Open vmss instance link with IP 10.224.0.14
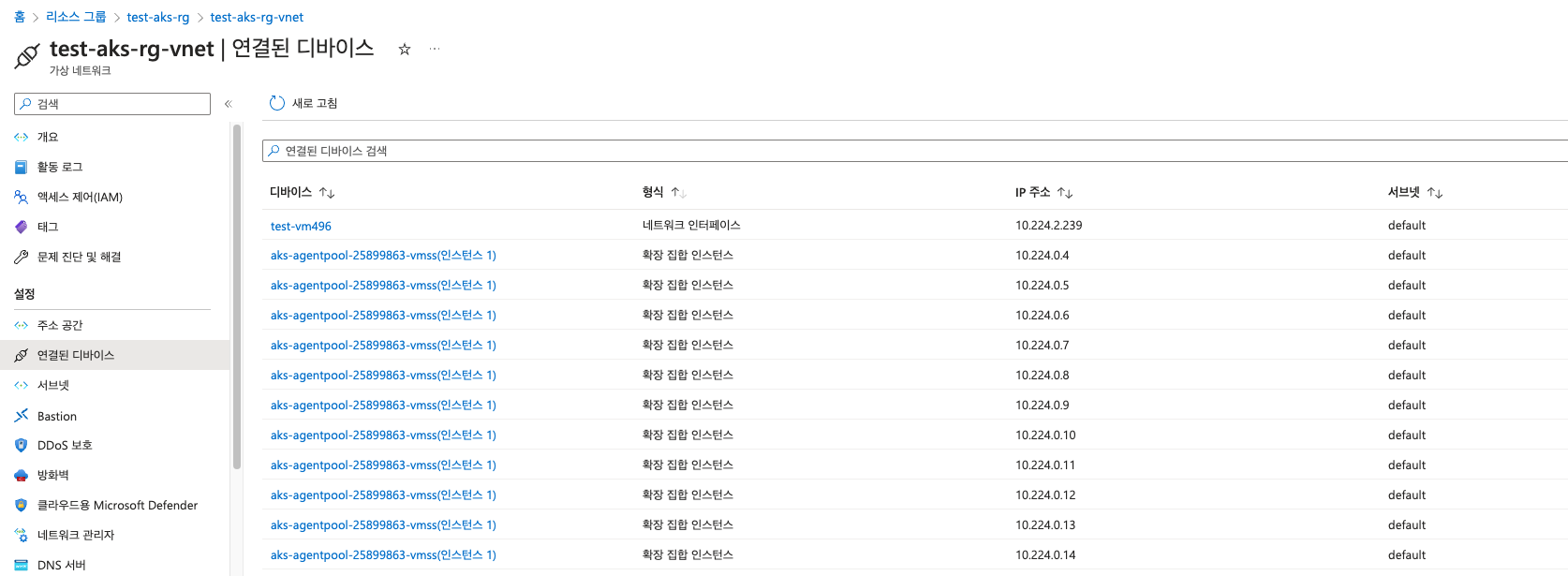Screen dimensions: 1568x576 tap(383, 555)
